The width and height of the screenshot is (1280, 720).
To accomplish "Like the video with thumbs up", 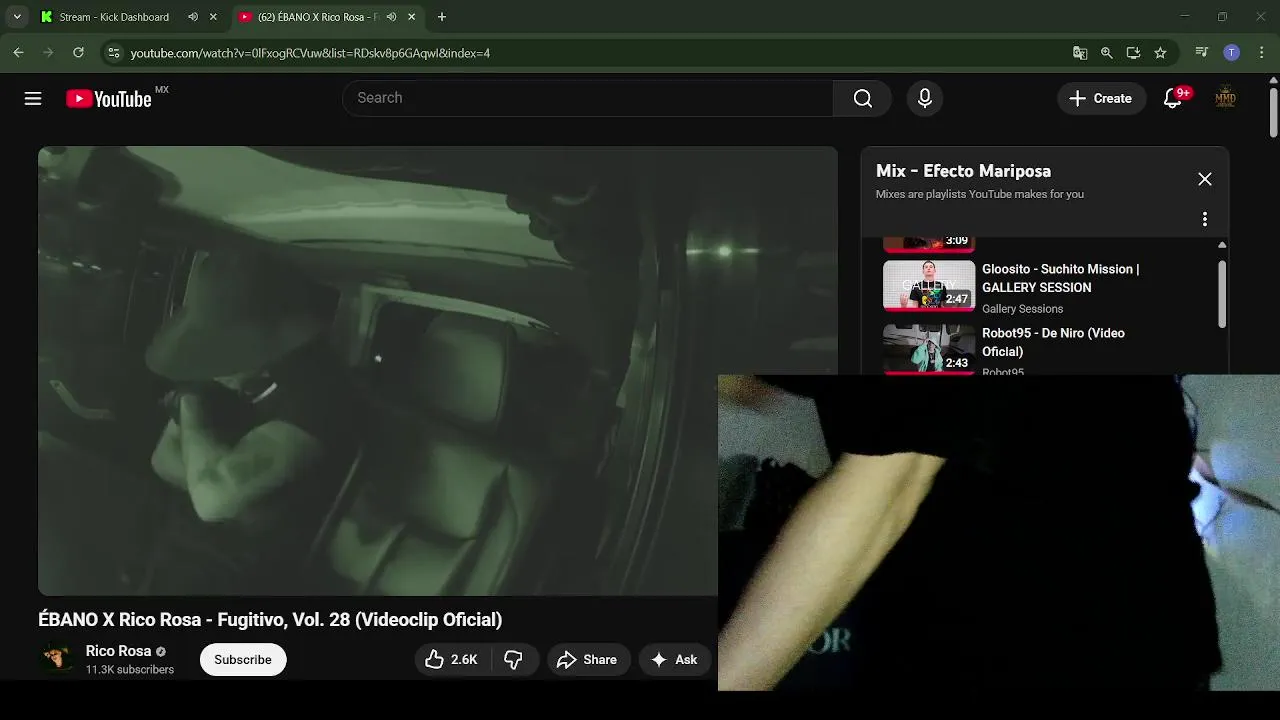I will [x=451, y=659].
